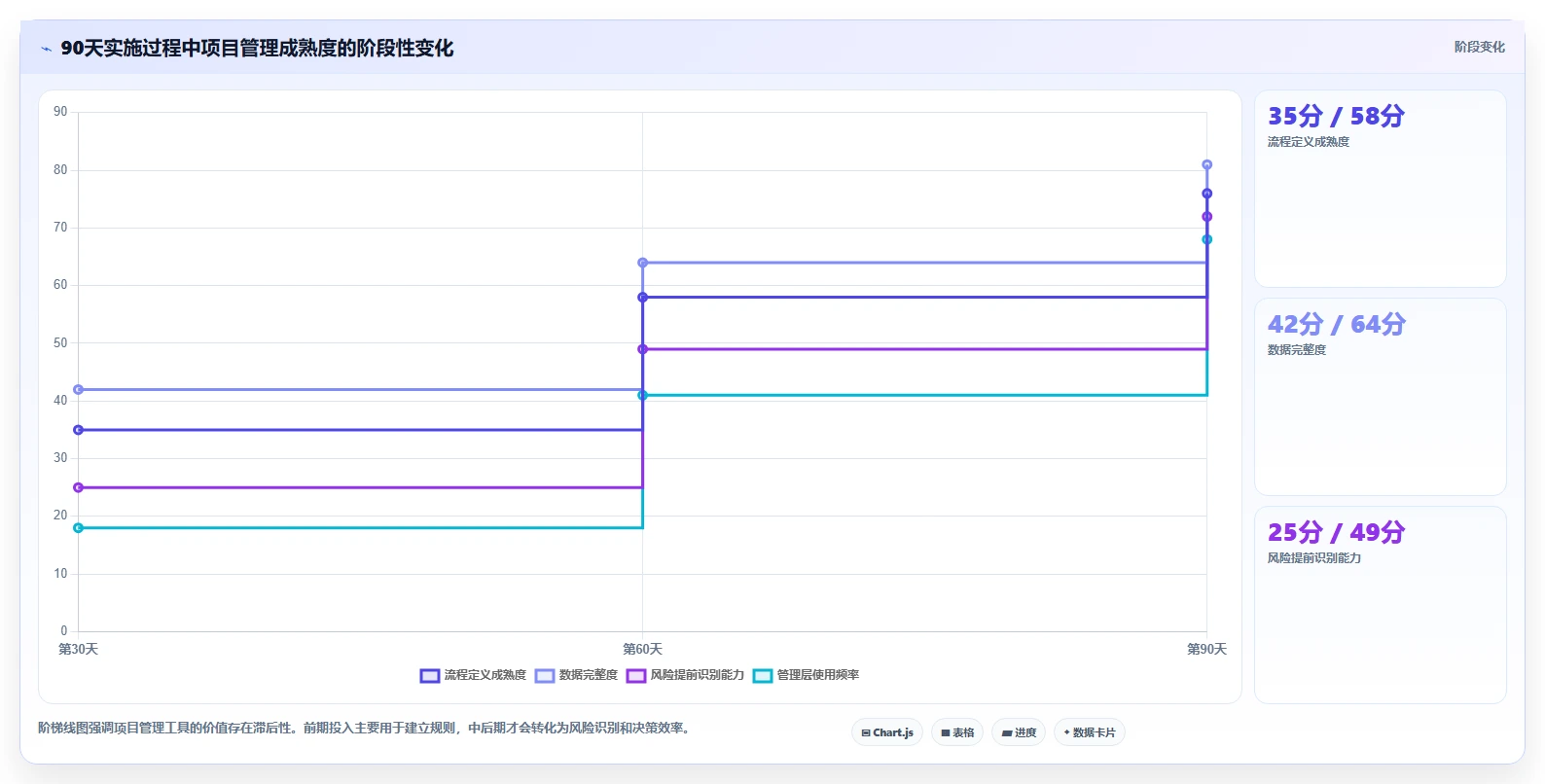
Task: Click the 第60天 x-axis label
Action: tap(642, 649)
